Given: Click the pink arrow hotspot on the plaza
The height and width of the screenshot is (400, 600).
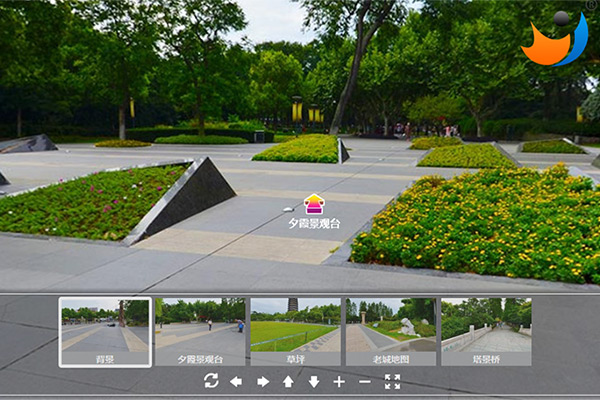Looking at the screenshot, I should pos(313,204).
